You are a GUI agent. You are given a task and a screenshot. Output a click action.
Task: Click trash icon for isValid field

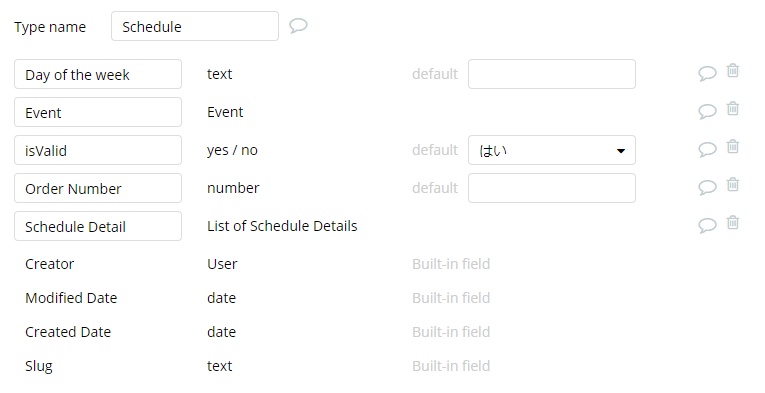click(x=732, y=146)
